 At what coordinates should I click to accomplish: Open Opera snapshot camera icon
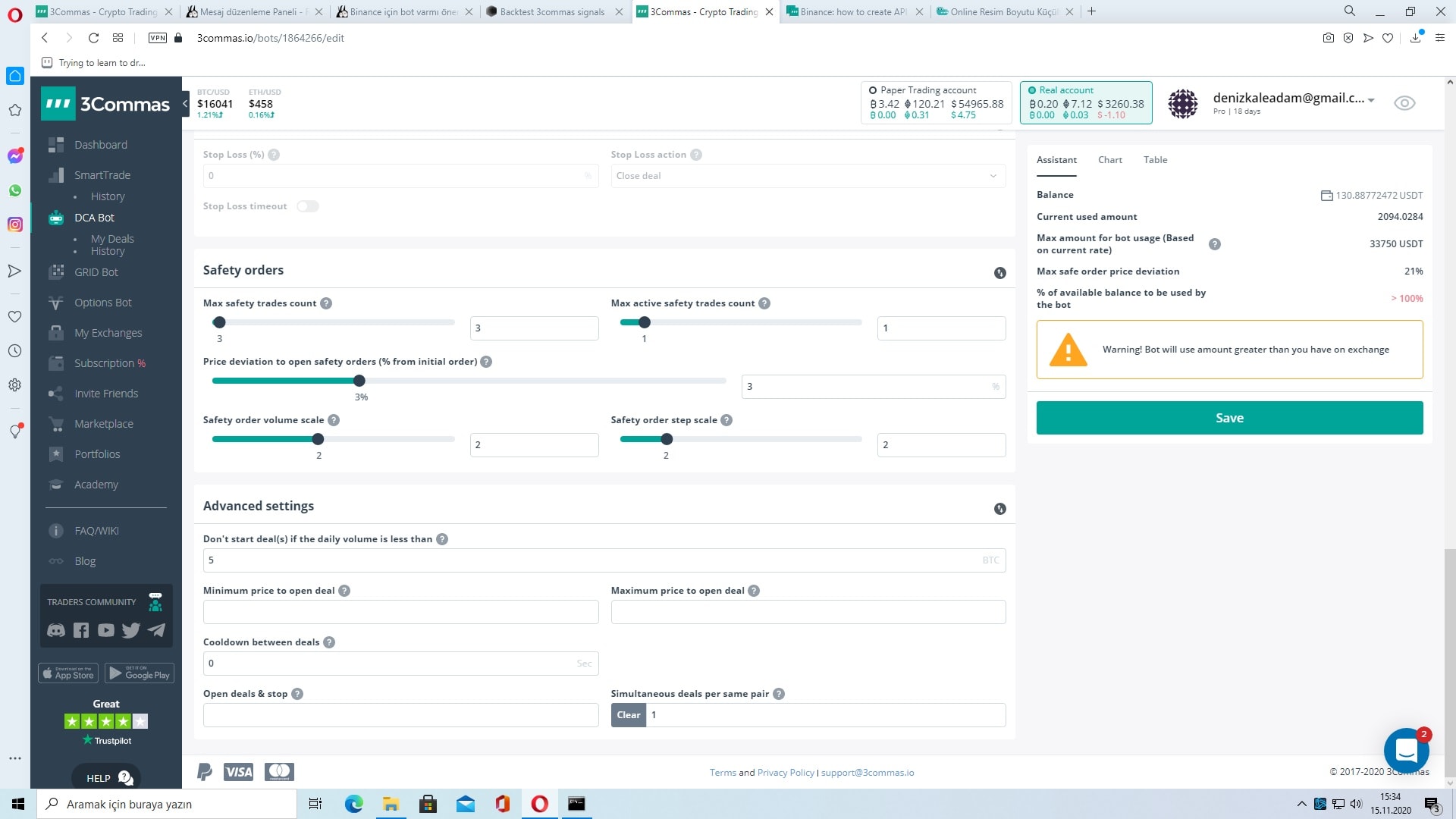pyautogui.click(x=1329, y=38)
